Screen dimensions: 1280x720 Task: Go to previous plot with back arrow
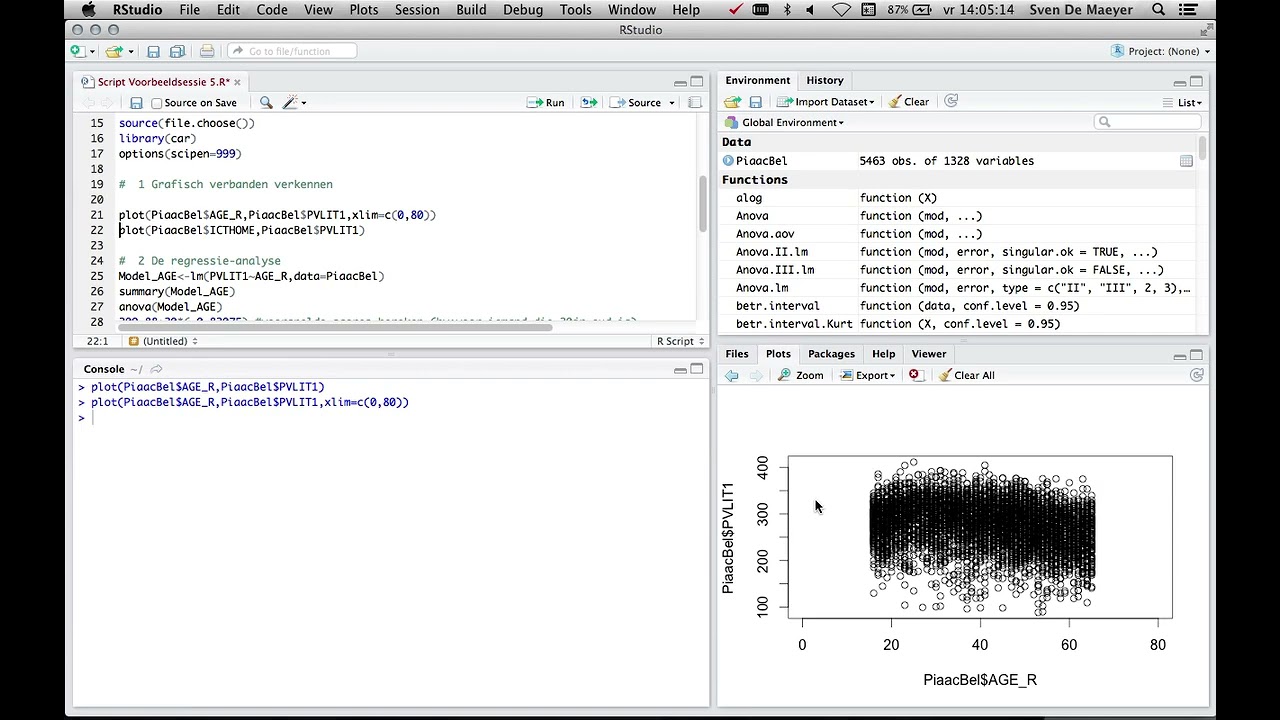[732, 375]
